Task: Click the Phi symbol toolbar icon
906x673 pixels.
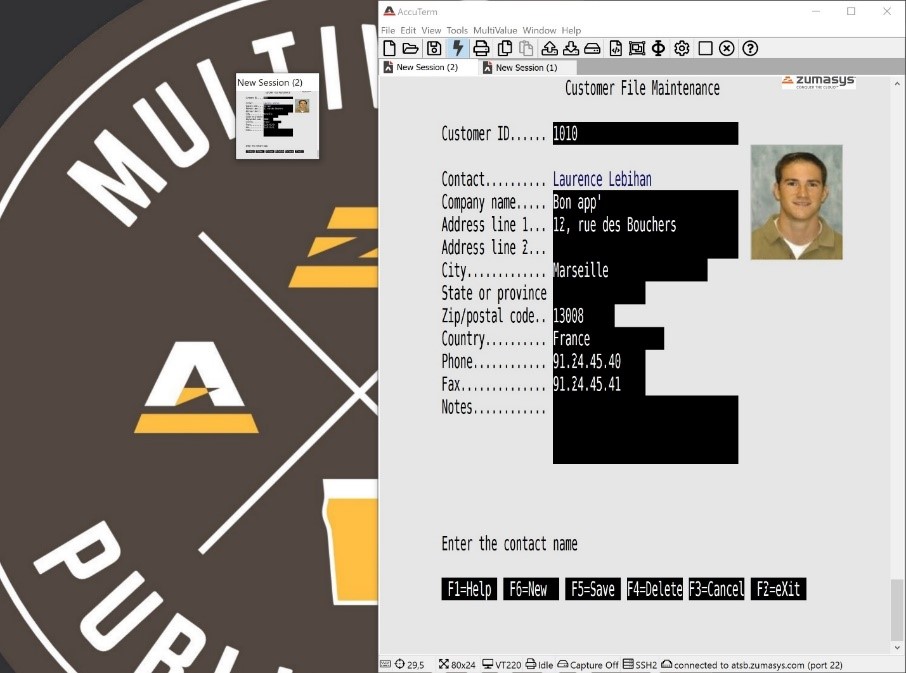Action: point(658,49)
